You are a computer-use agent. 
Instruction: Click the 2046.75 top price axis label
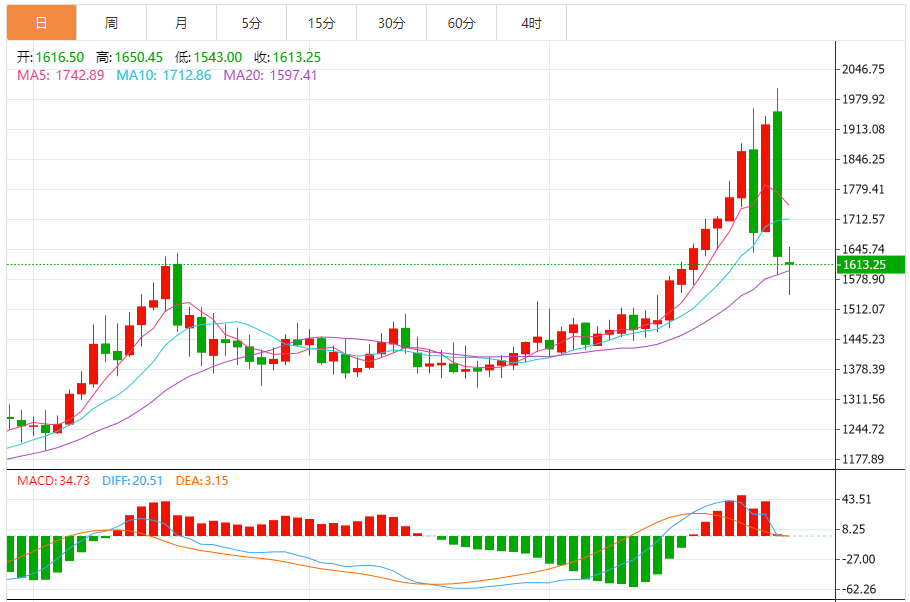[864, 69]
